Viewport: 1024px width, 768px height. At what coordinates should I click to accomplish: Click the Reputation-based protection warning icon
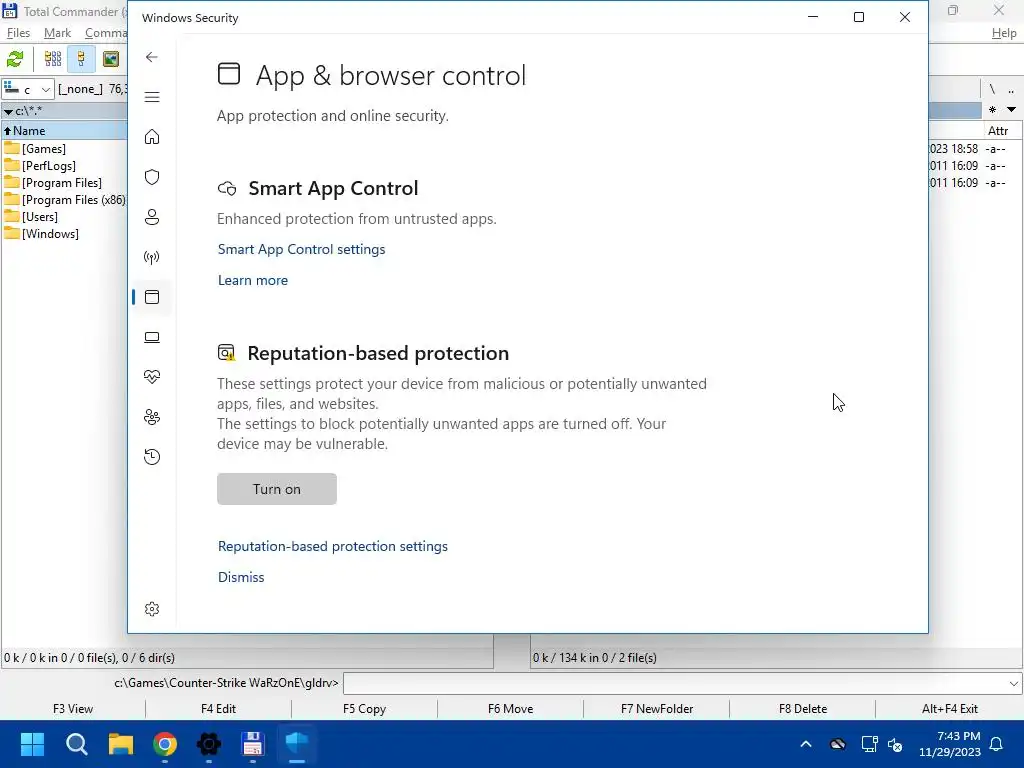coord(226,353)
